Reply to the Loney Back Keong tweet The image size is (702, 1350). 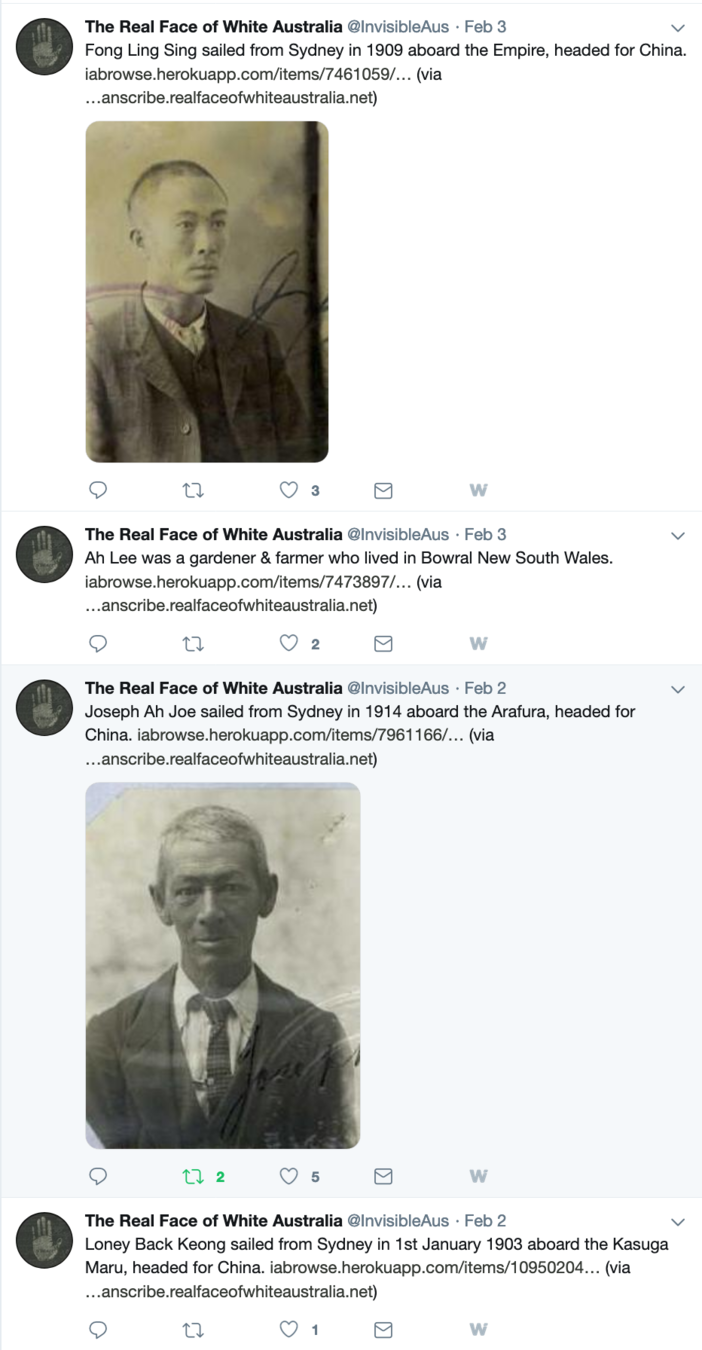pos(98,1329)
